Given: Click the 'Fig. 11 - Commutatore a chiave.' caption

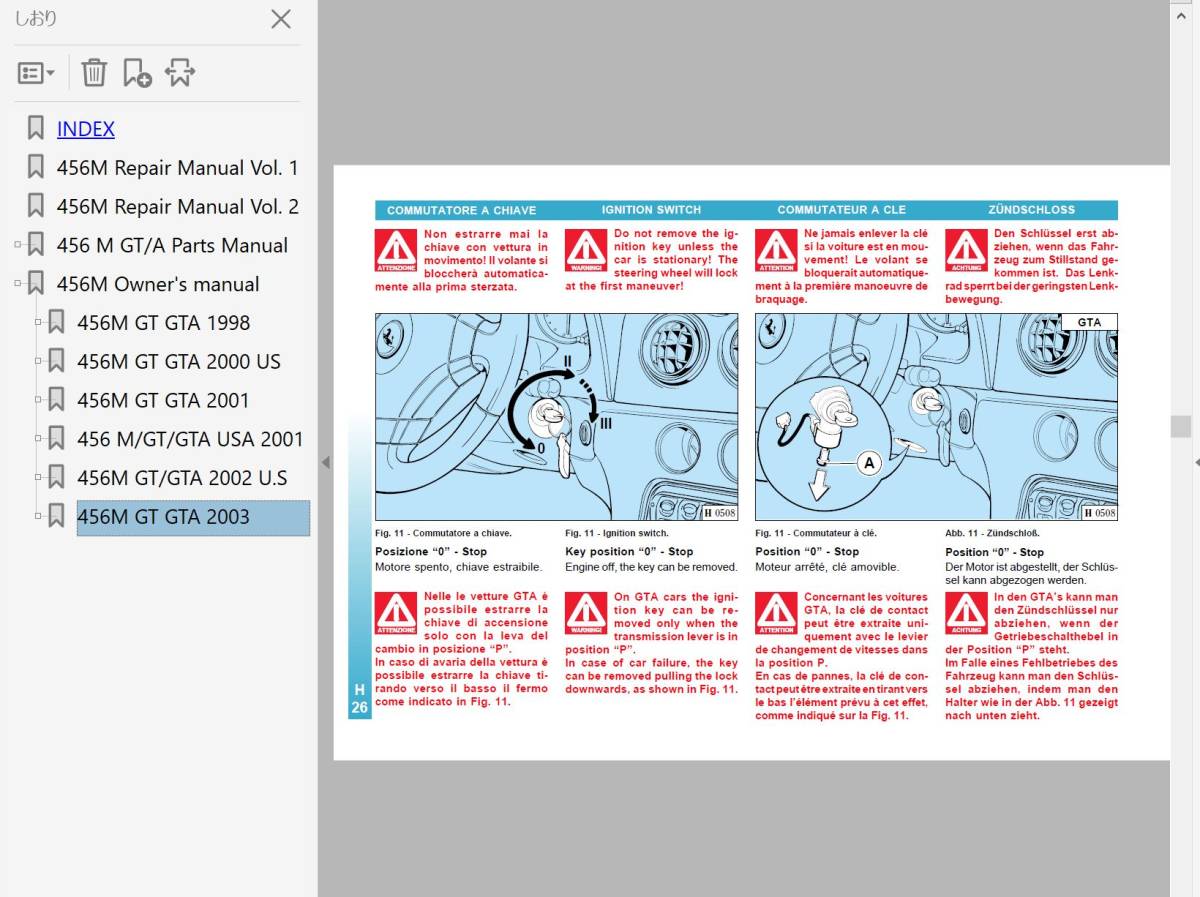Looking at the screenshot, I should pos(443,533).
